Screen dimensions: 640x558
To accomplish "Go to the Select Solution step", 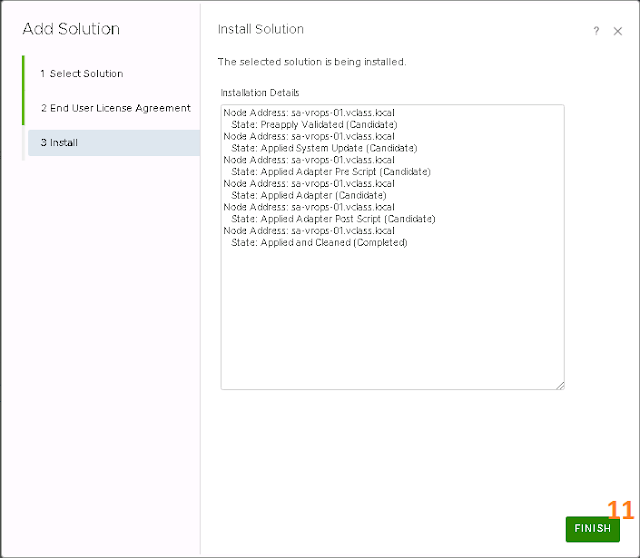I will [81, 74].
